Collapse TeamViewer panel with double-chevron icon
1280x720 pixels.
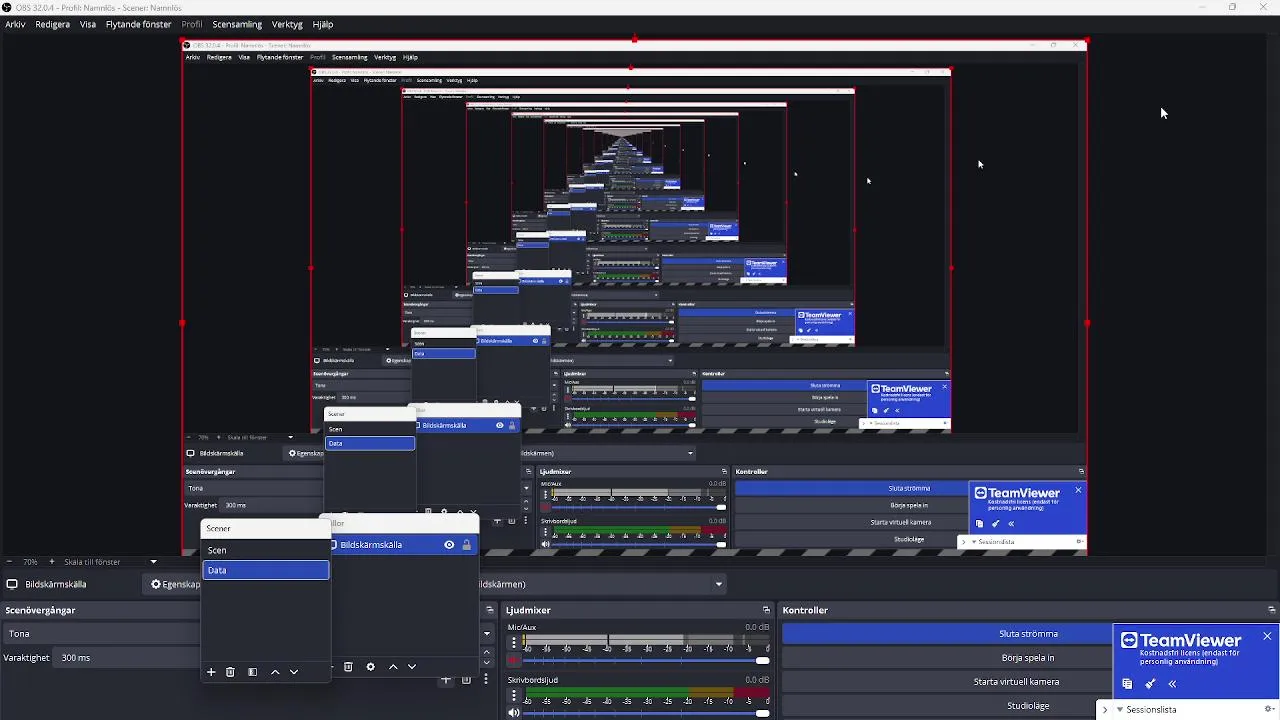1172,684
